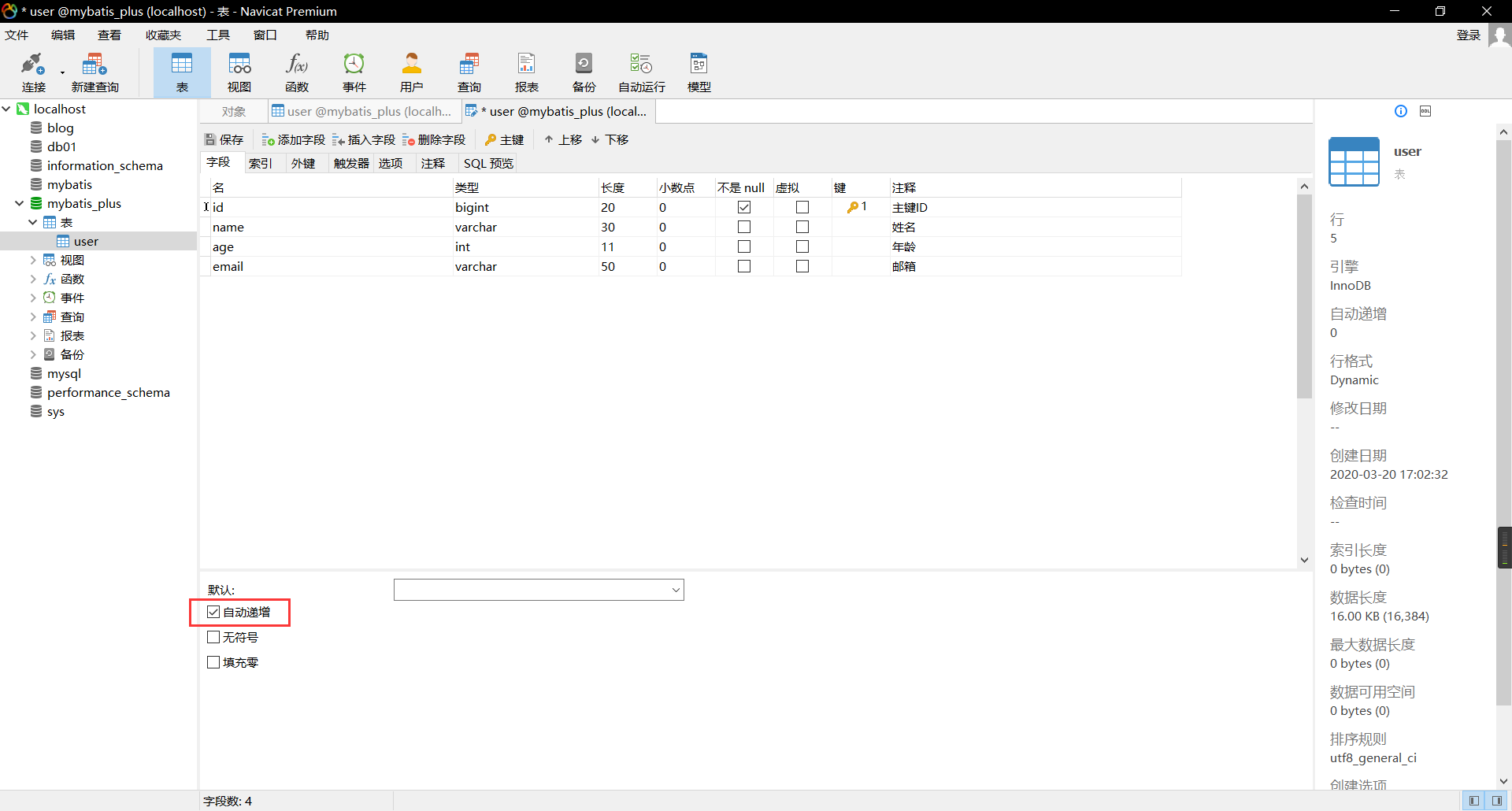Click the DDL icon in right panel
This screenshot has width=1512, height=811.
point(1425,111)
